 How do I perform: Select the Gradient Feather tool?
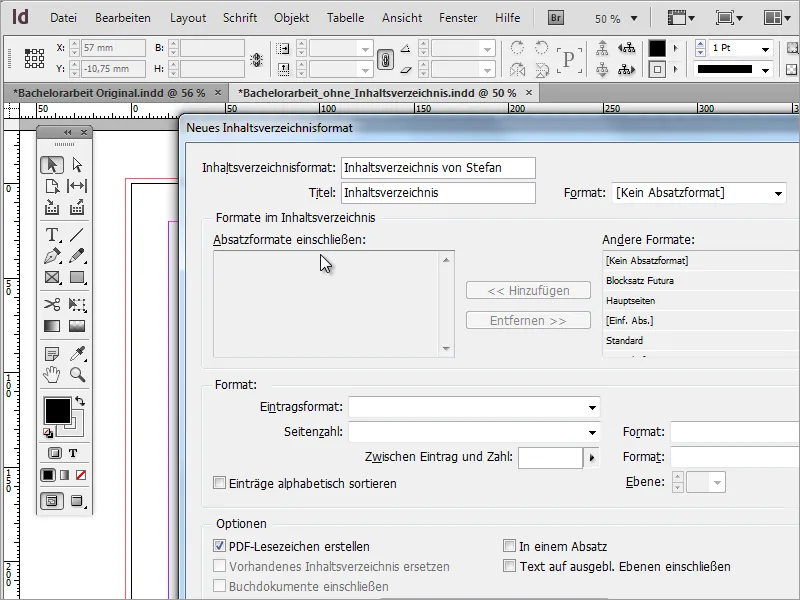point(77,326)
